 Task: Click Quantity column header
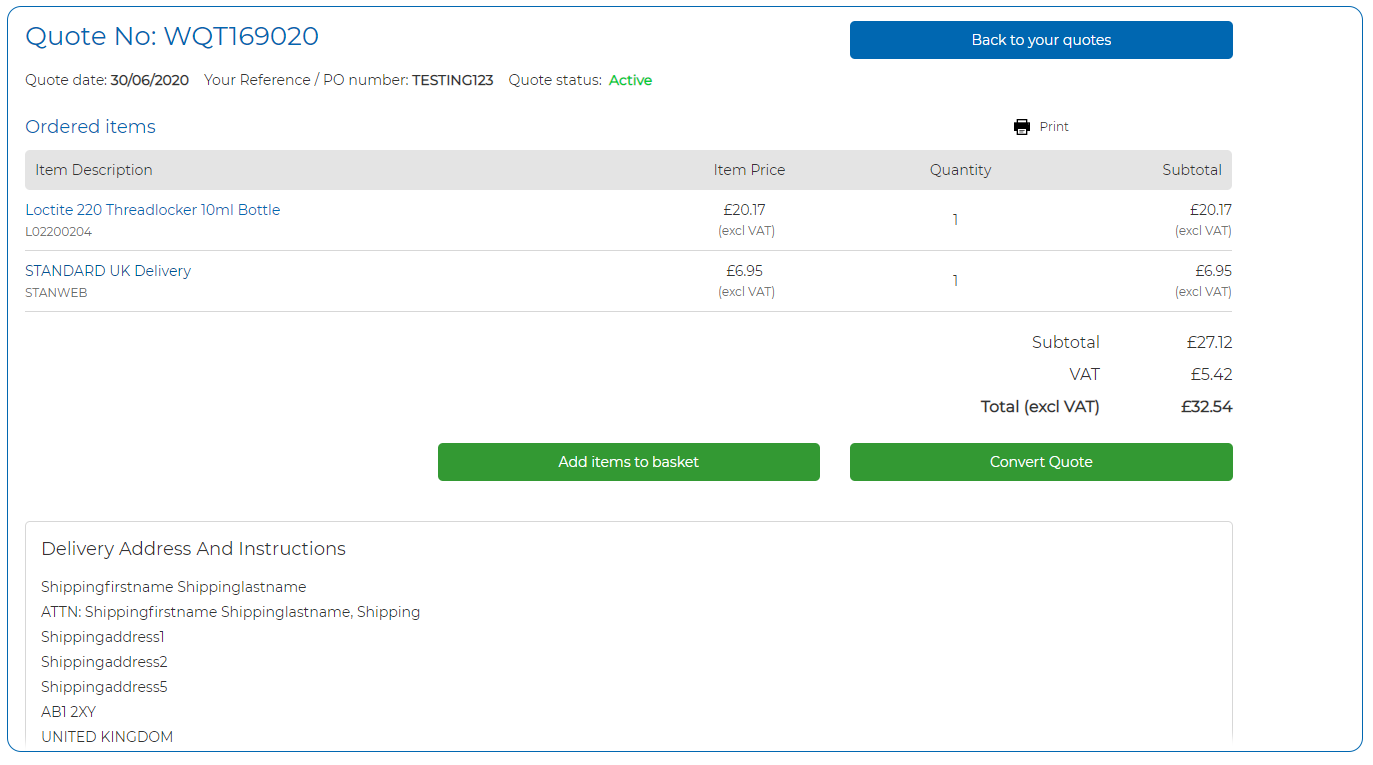tap(960, 170)
